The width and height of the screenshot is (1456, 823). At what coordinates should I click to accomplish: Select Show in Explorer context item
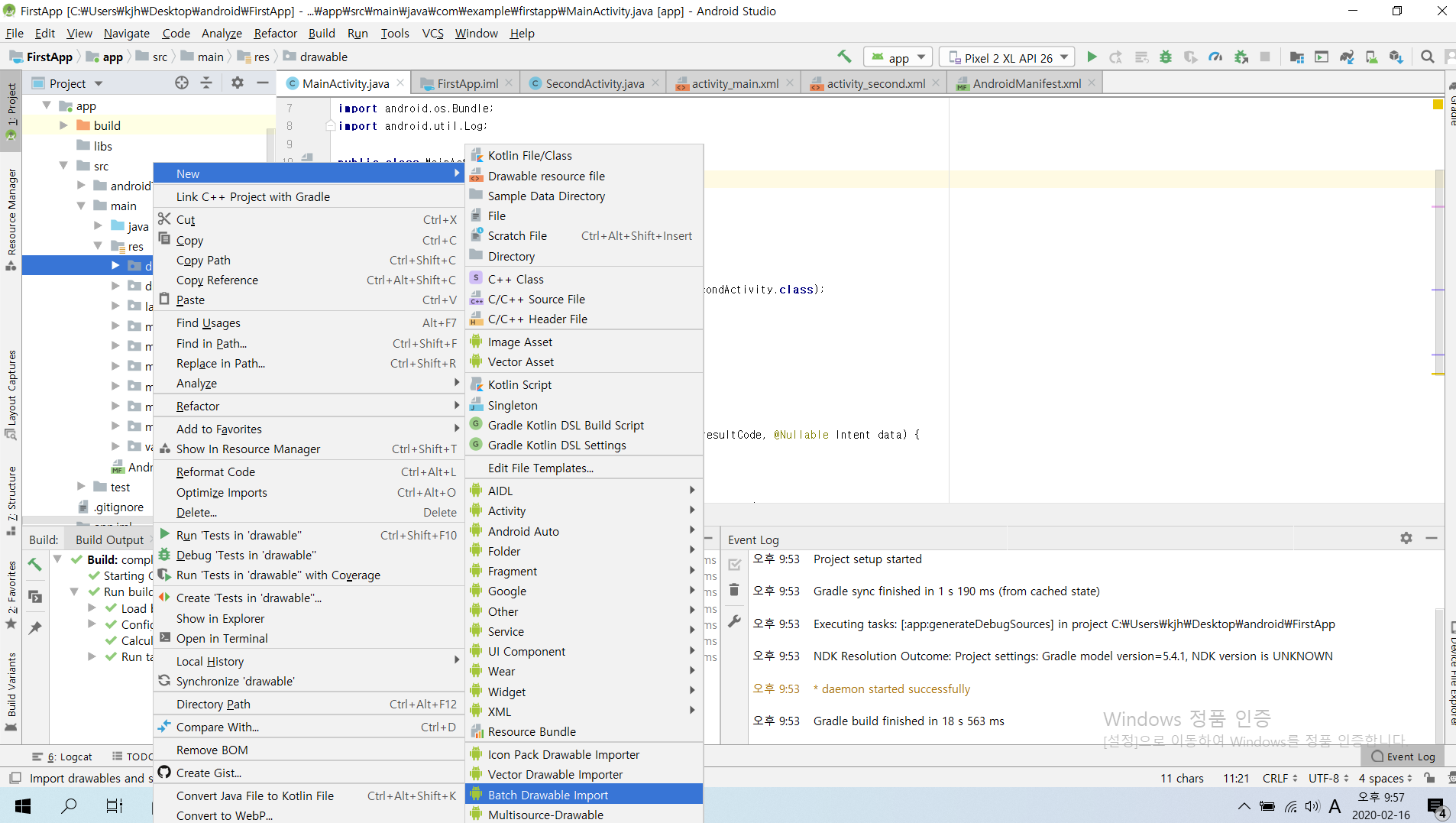pos(309,618)
